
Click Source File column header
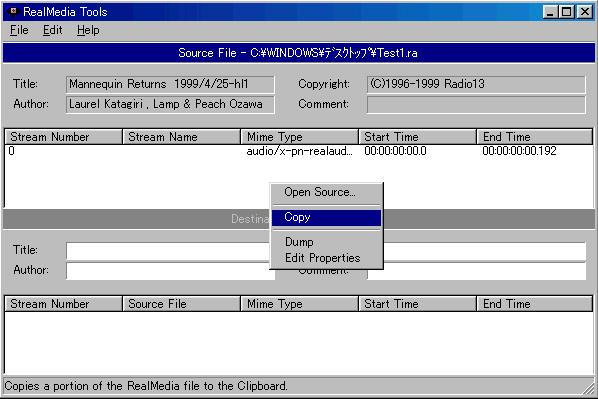point(182,304)
